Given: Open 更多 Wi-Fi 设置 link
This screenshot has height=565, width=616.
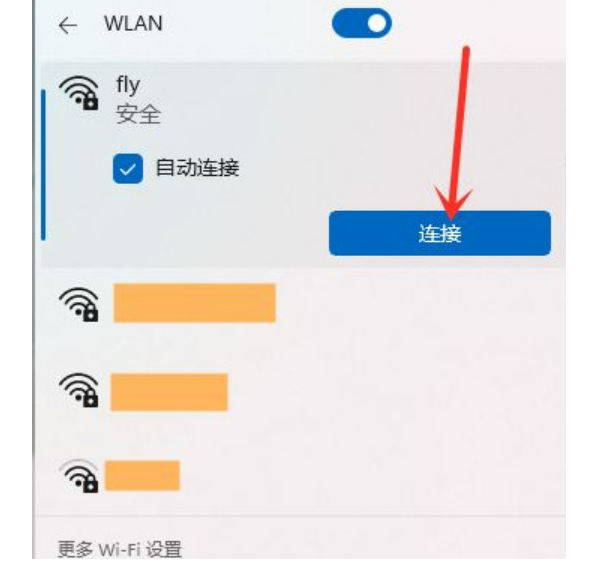Looking at the screenshot, I should click(119, 549).
